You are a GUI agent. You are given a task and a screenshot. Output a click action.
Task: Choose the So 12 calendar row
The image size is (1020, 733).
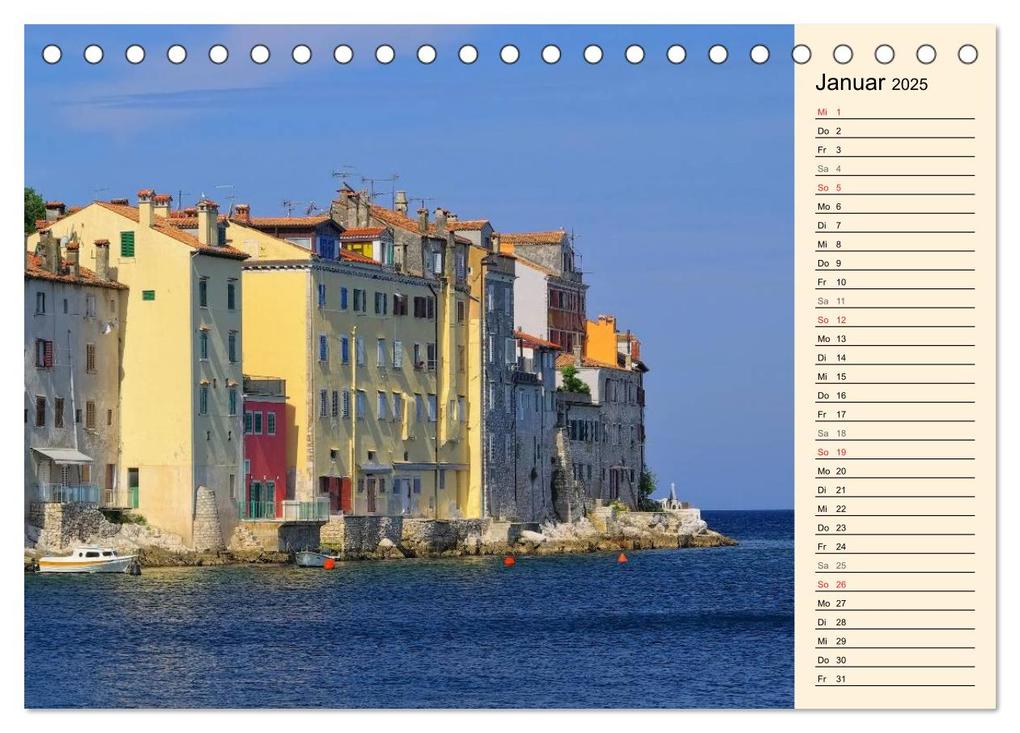tap(894, 320)
